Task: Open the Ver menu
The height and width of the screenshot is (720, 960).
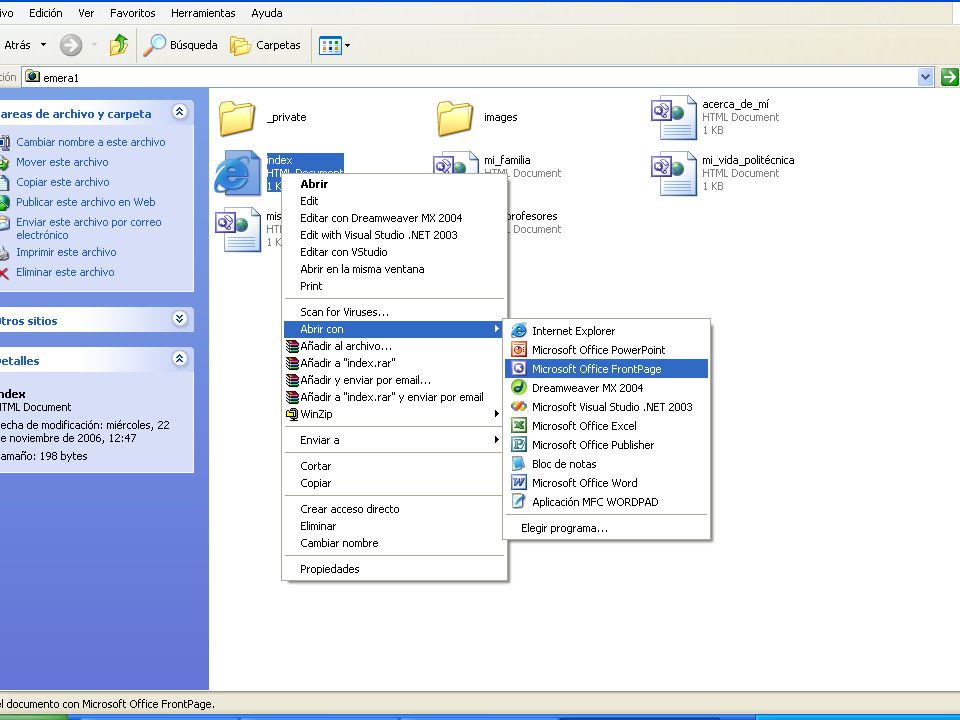Action: 86,13
